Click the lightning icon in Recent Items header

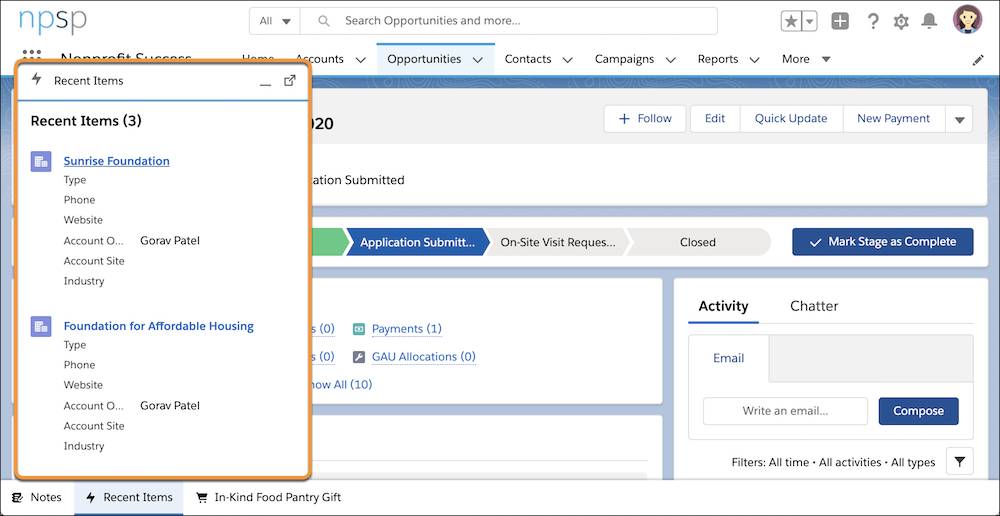(36, 79)
